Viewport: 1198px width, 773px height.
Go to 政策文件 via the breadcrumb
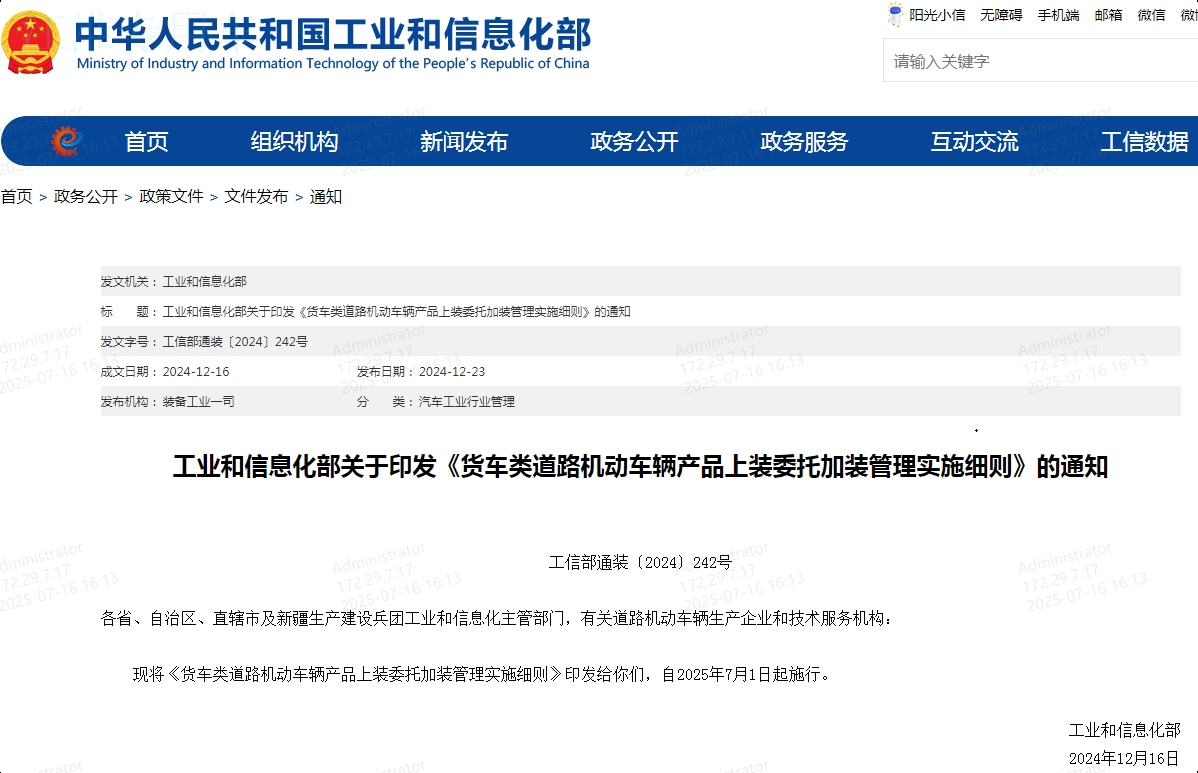[171, 197]
